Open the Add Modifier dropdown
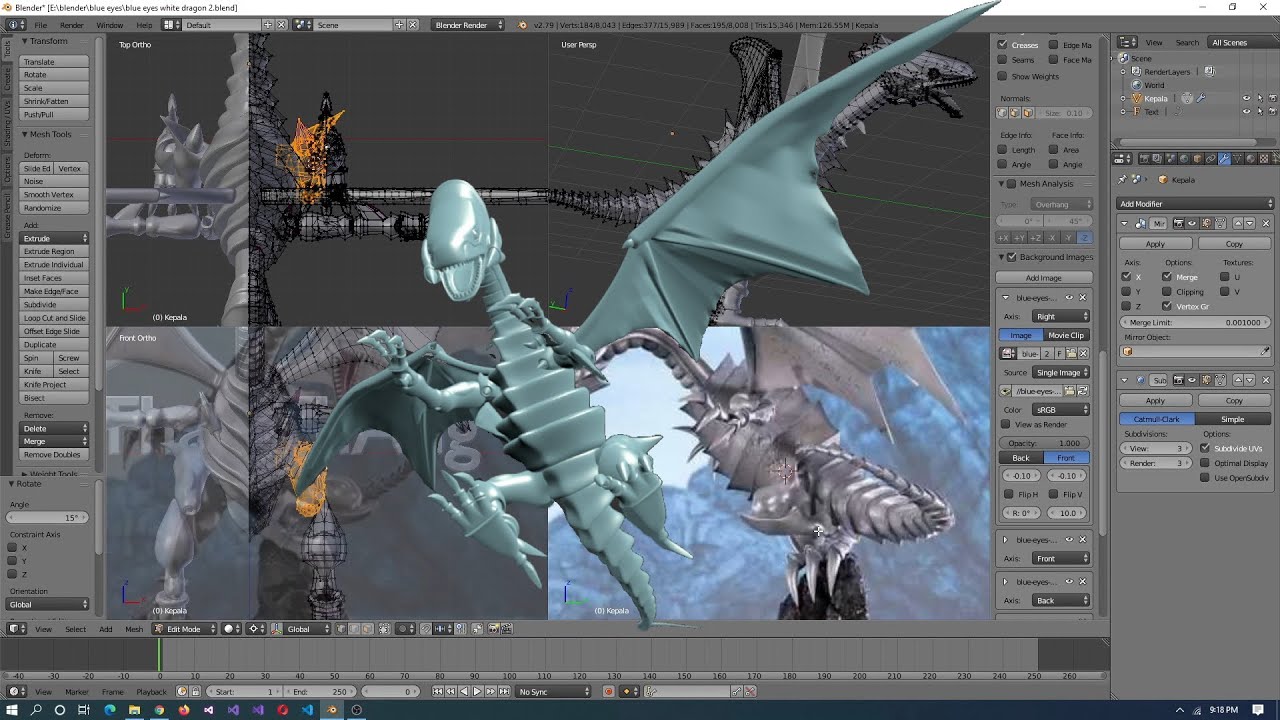This screenshot has width=1280, height=720. point(1196,204)
